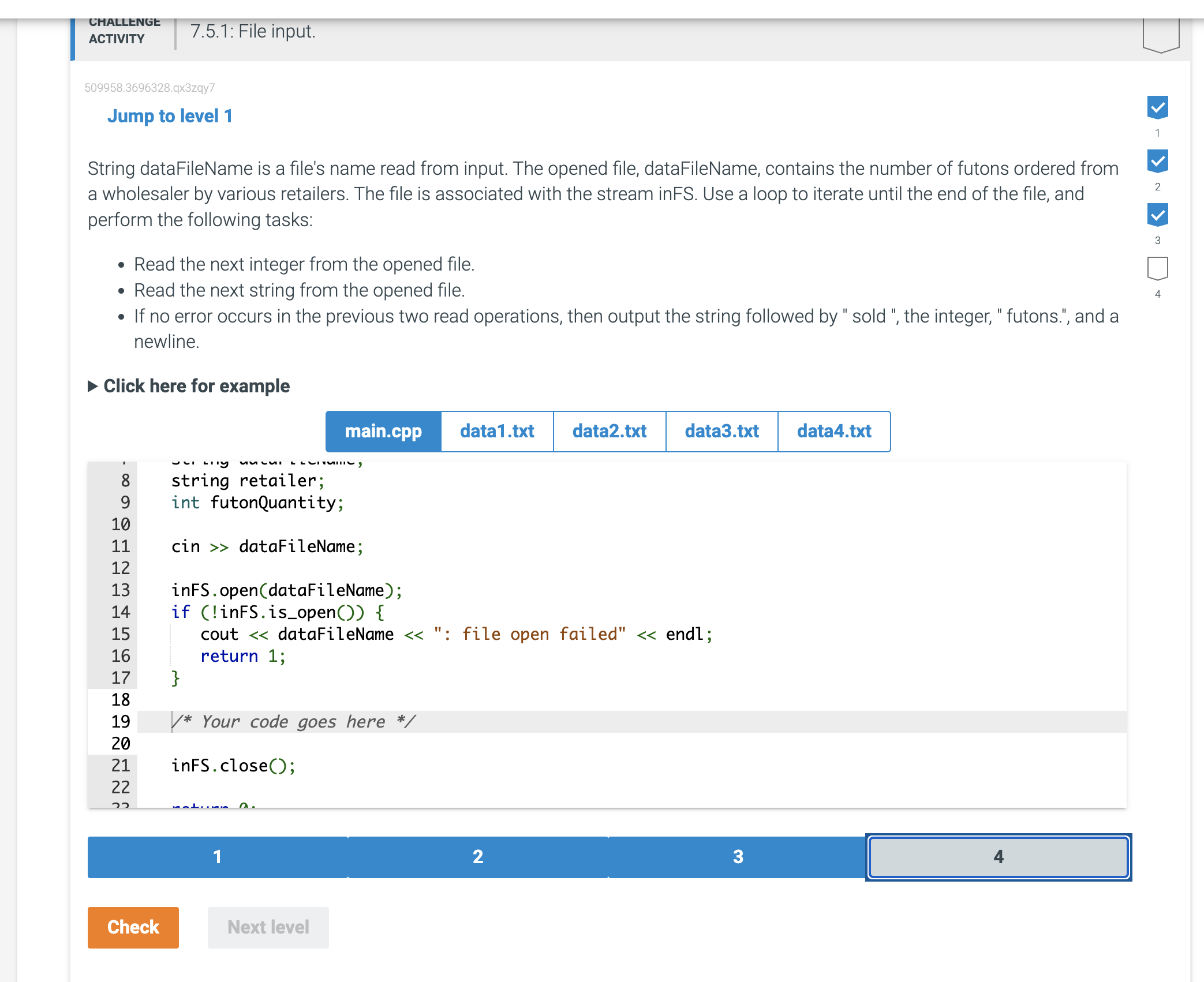The height and width of the screenshot is (982, 1204).
Task: View the data3.txt file tab
Action: pos(721,431)
